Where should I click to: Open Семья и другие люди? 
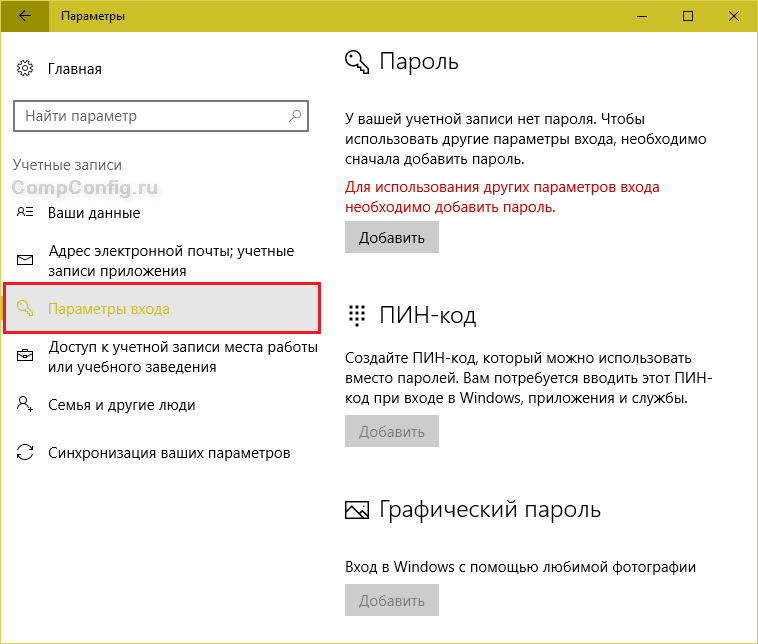tap(122, 405)
